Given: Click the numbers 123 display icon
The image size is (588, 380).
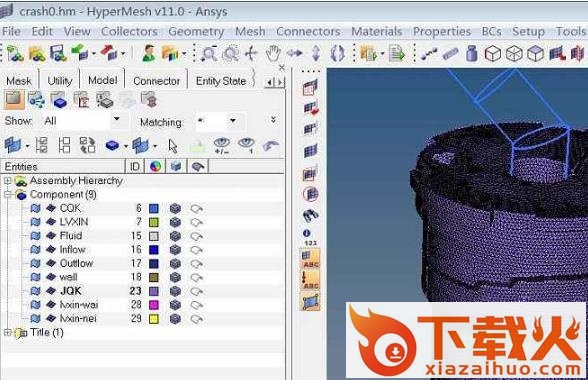Looking at the screenshot, I should (310, 238).
